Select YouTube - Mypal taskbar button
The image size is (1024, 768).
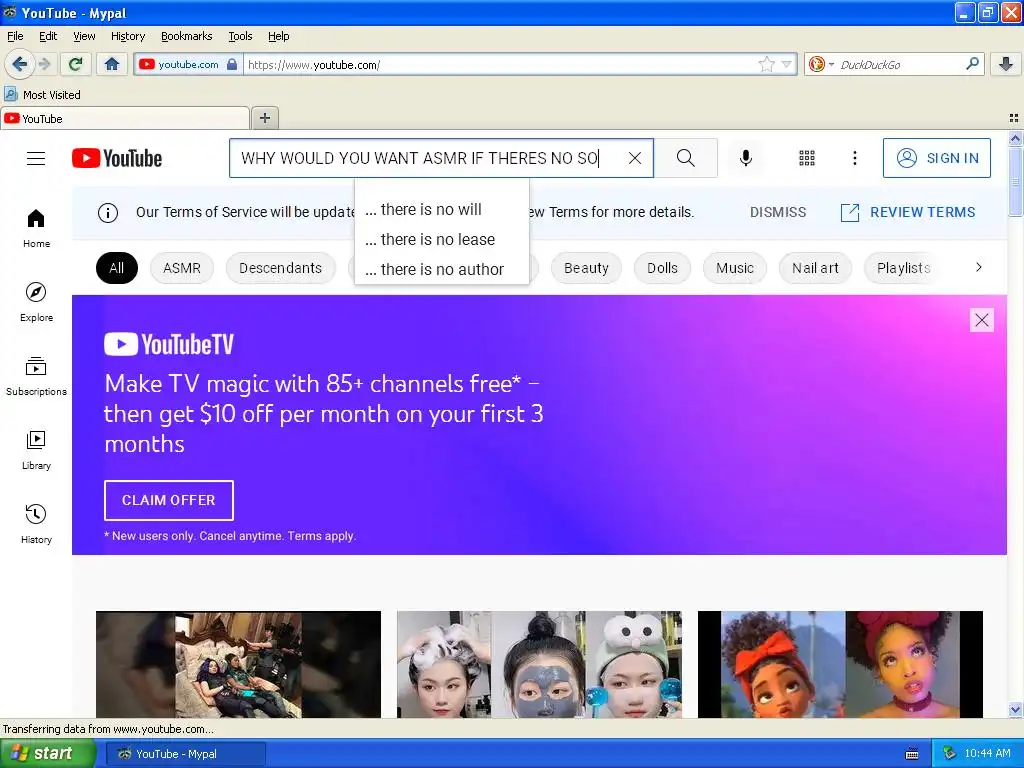tap(185, 754)
